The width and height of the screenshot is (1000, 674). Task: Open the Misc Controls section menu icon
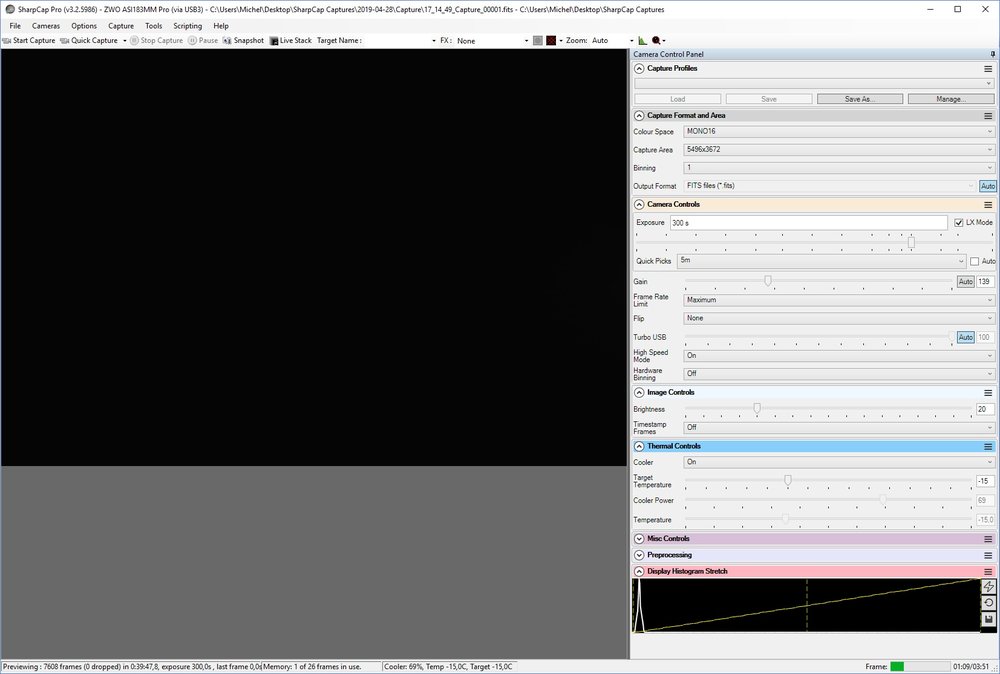pyautogui.click(x=988, y=539)
